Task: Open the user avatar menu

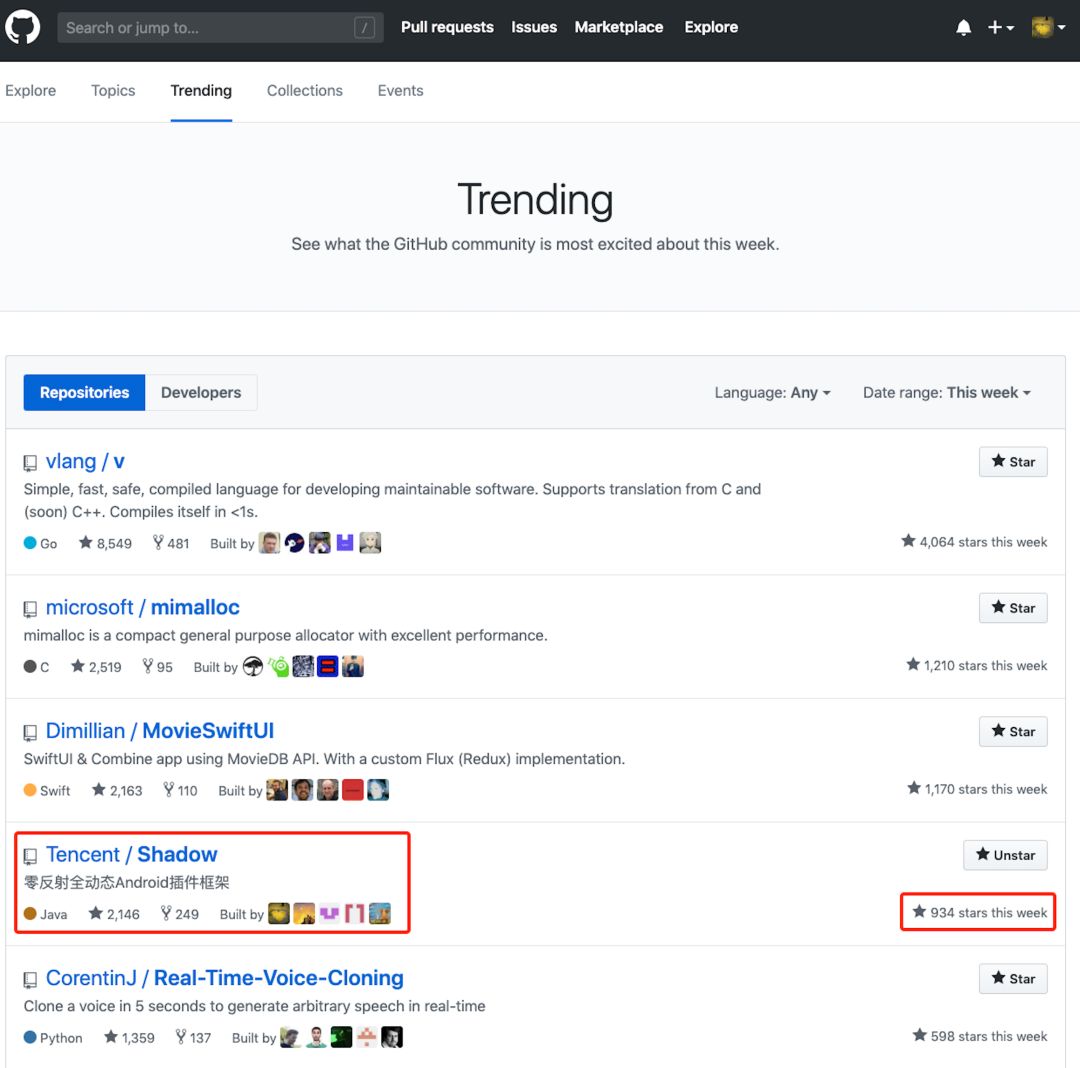Action: coord(1048,28)
